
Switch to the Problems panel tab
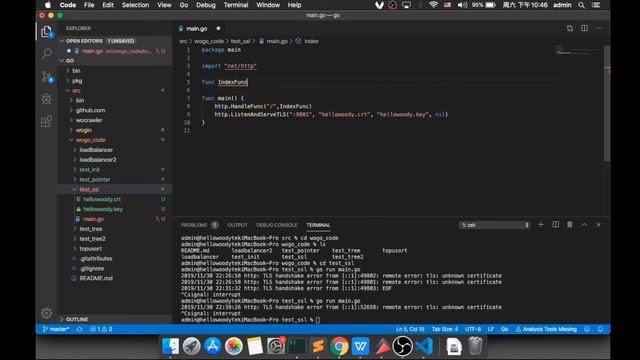[x=199, y=225]
